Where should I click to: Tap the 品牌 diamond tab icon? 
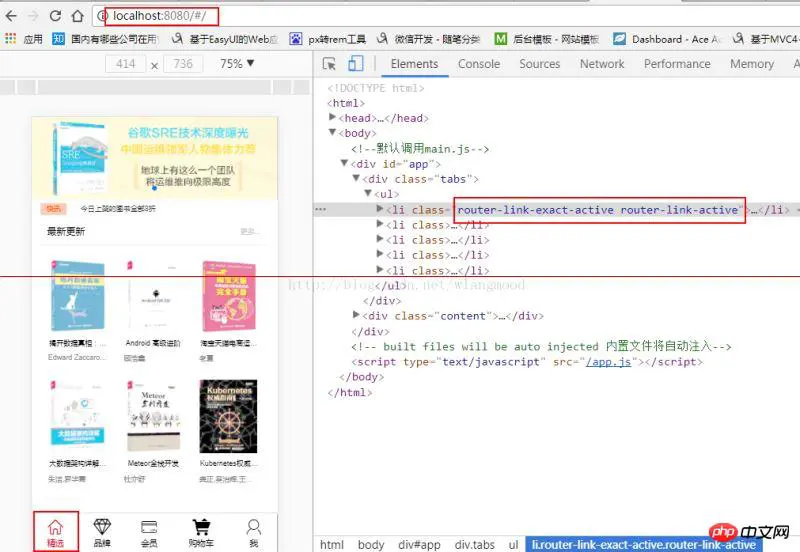click(102, 533)
